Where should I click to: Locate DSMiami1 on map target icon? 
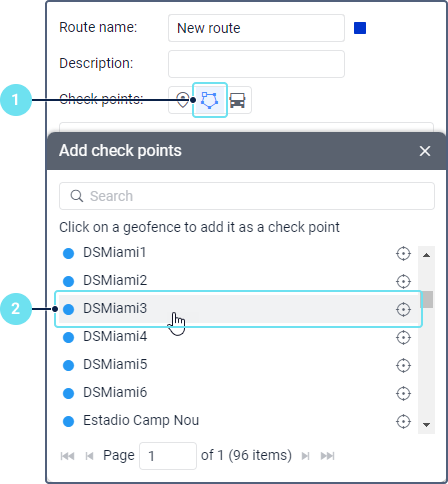pos(403,254)
